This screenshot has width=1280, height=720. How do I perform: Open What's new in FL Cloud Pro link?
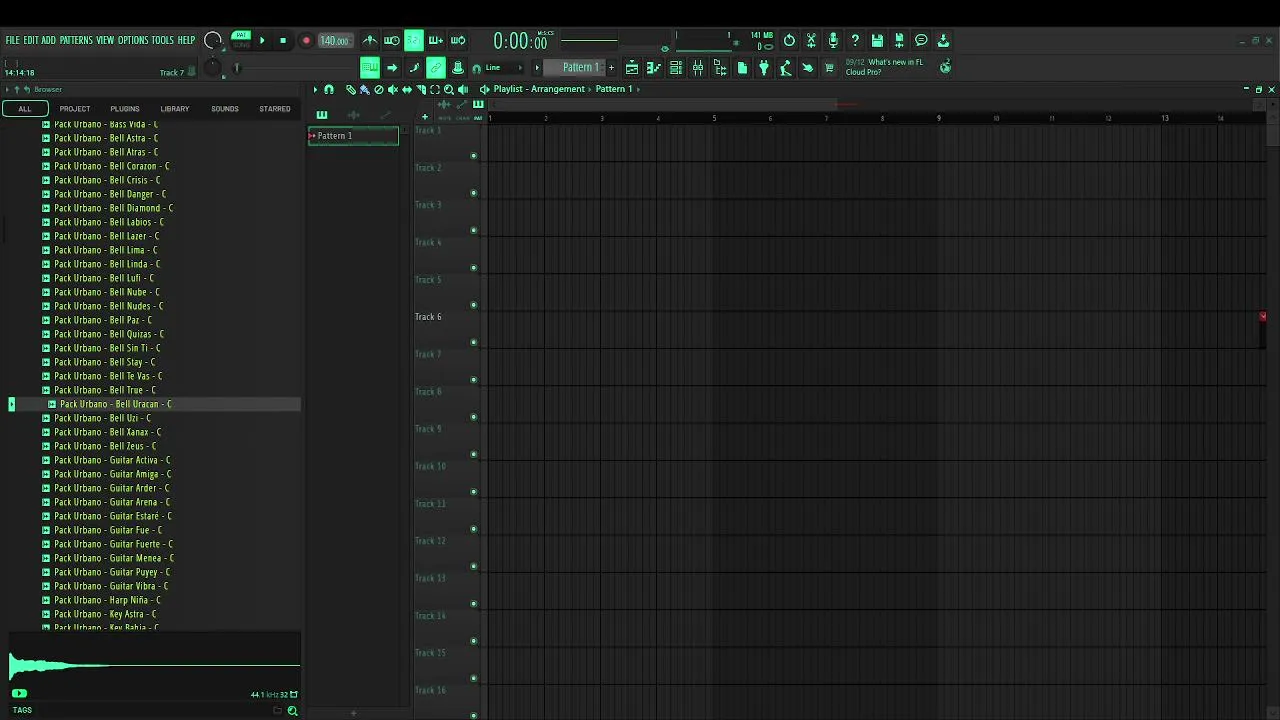point(885,67)
